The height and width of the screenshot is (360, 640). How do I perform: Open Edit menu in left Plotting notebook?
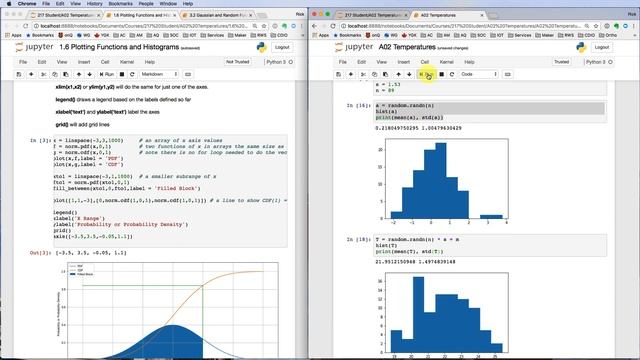(42, 62)
